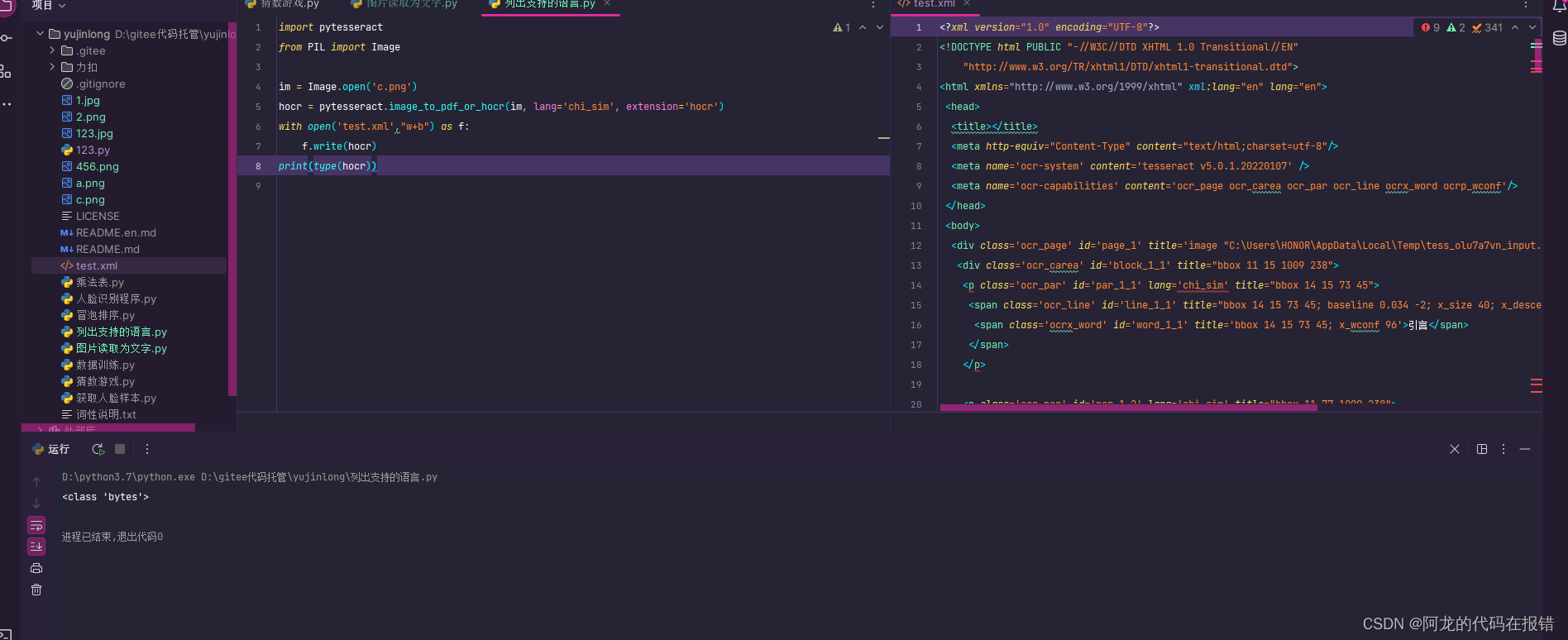Image resolution: width=1568 pixels, height=640 pixels.
Task: Show the 341 typos in test.xml
Action: coord(1487,27)
